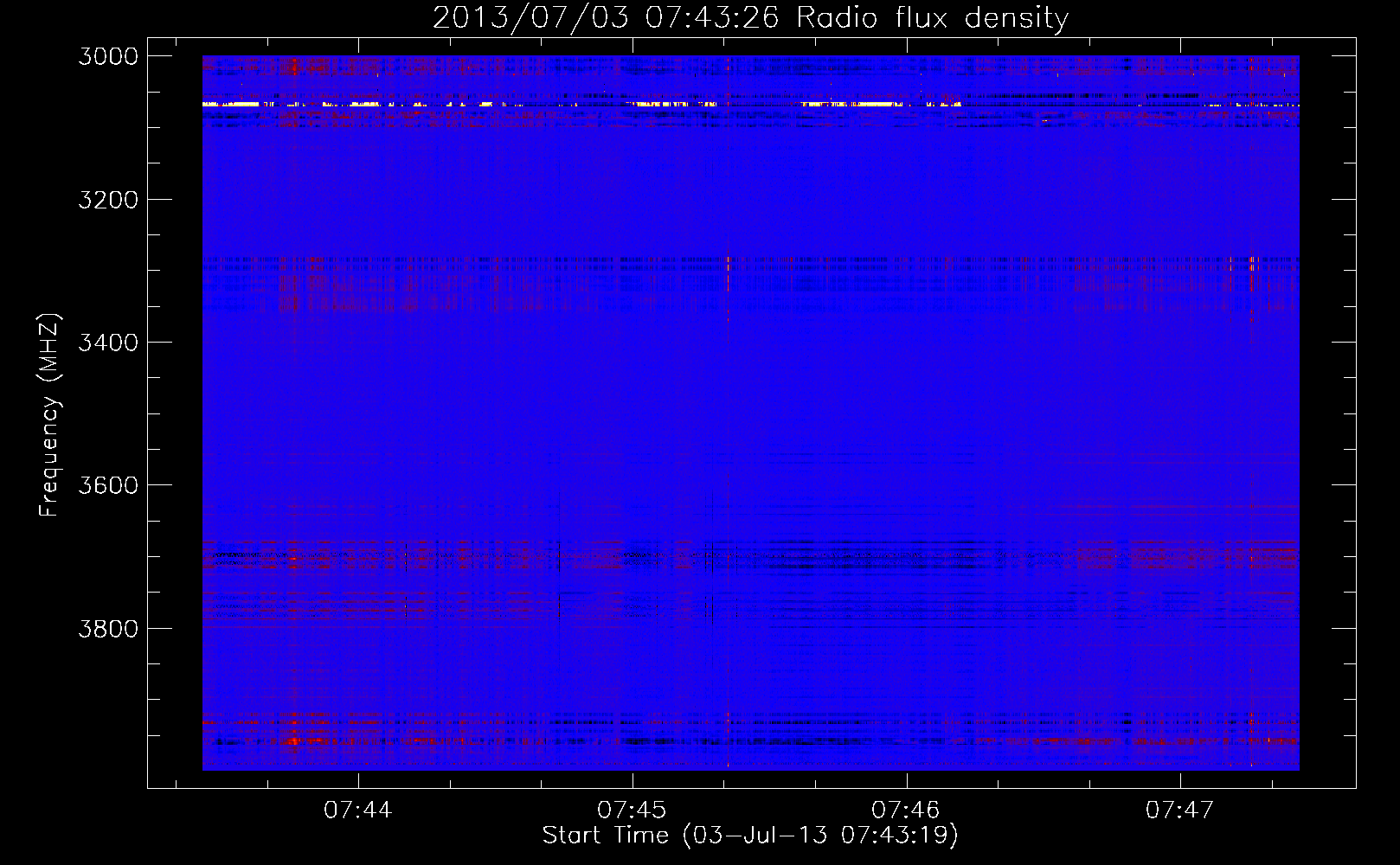Click the 07:44 time tick label
1400x865 pixels.
[x=357, y=811]
